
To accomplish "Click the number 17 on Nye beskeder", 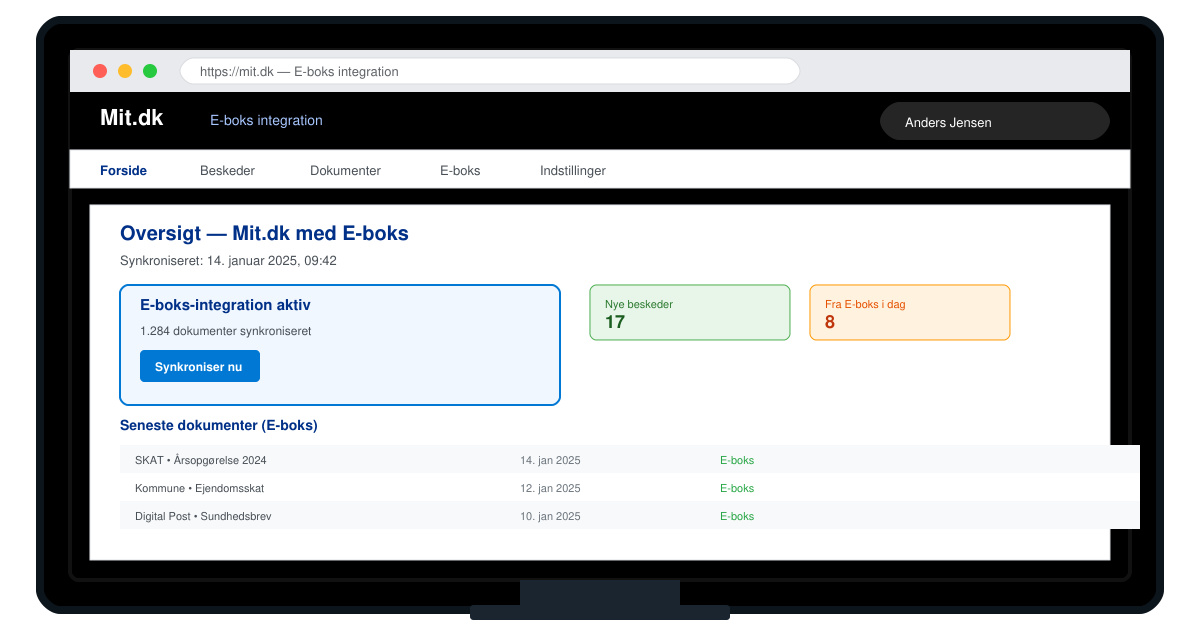I will click(x=615, y=322).
